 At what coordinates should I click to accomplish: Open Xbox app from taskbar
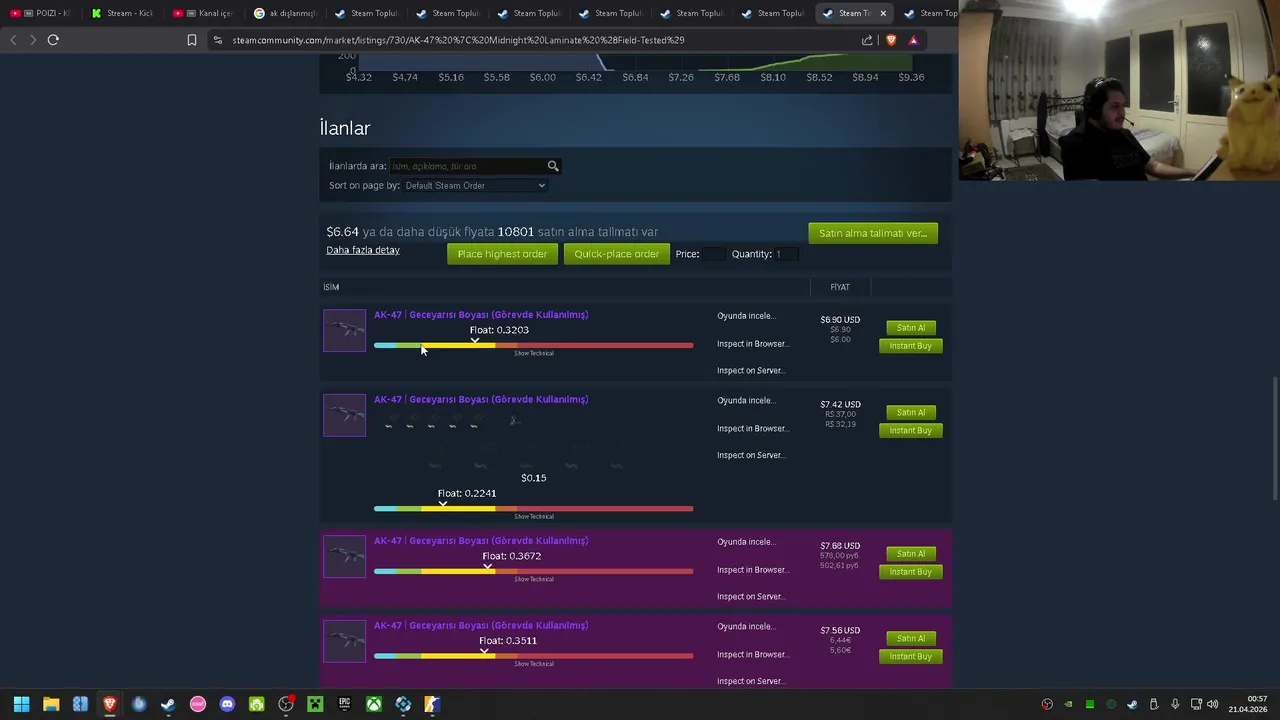[x=373, y=704]
